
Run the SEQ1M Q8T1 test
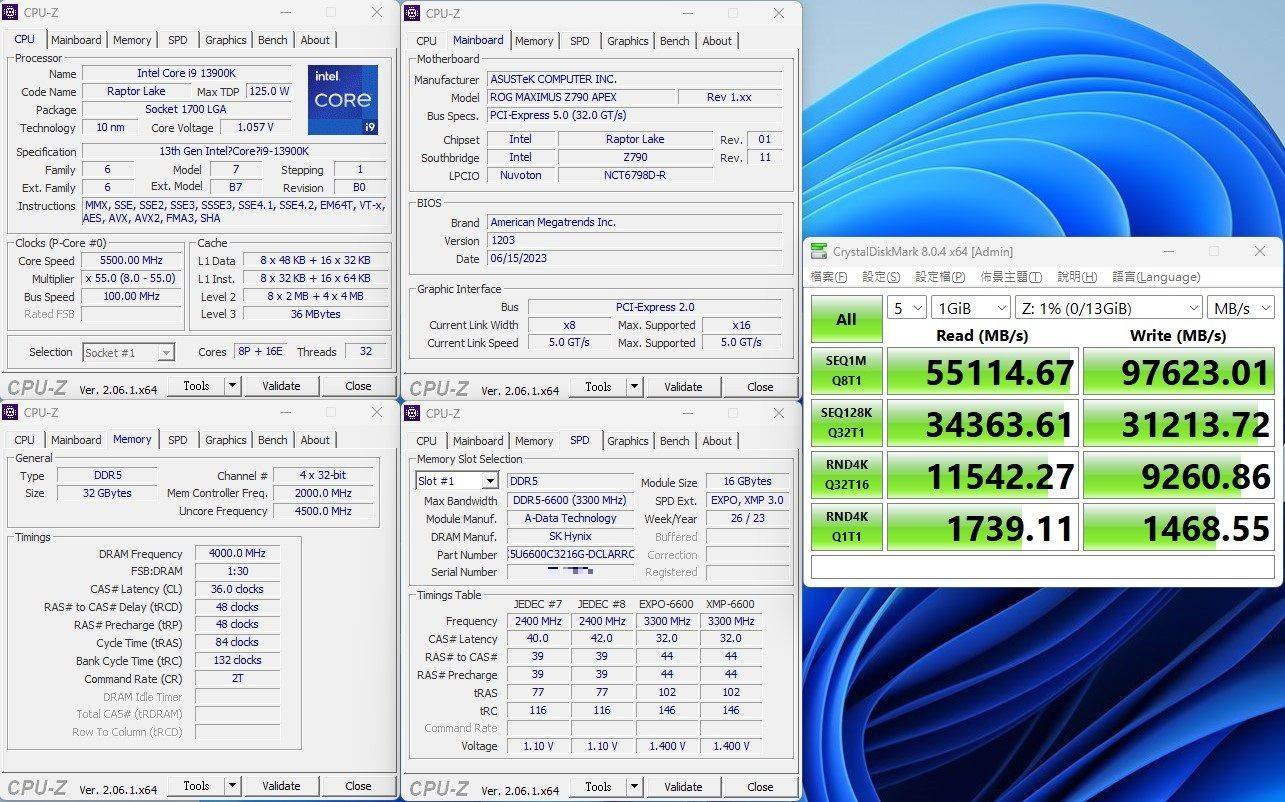[x=846, y=371]
